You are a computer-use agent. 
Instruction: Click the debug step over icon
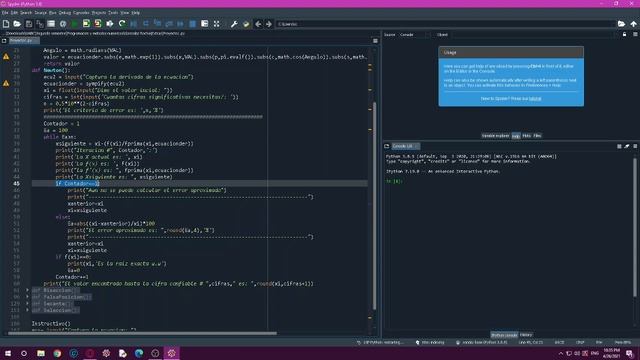(146, 24)
